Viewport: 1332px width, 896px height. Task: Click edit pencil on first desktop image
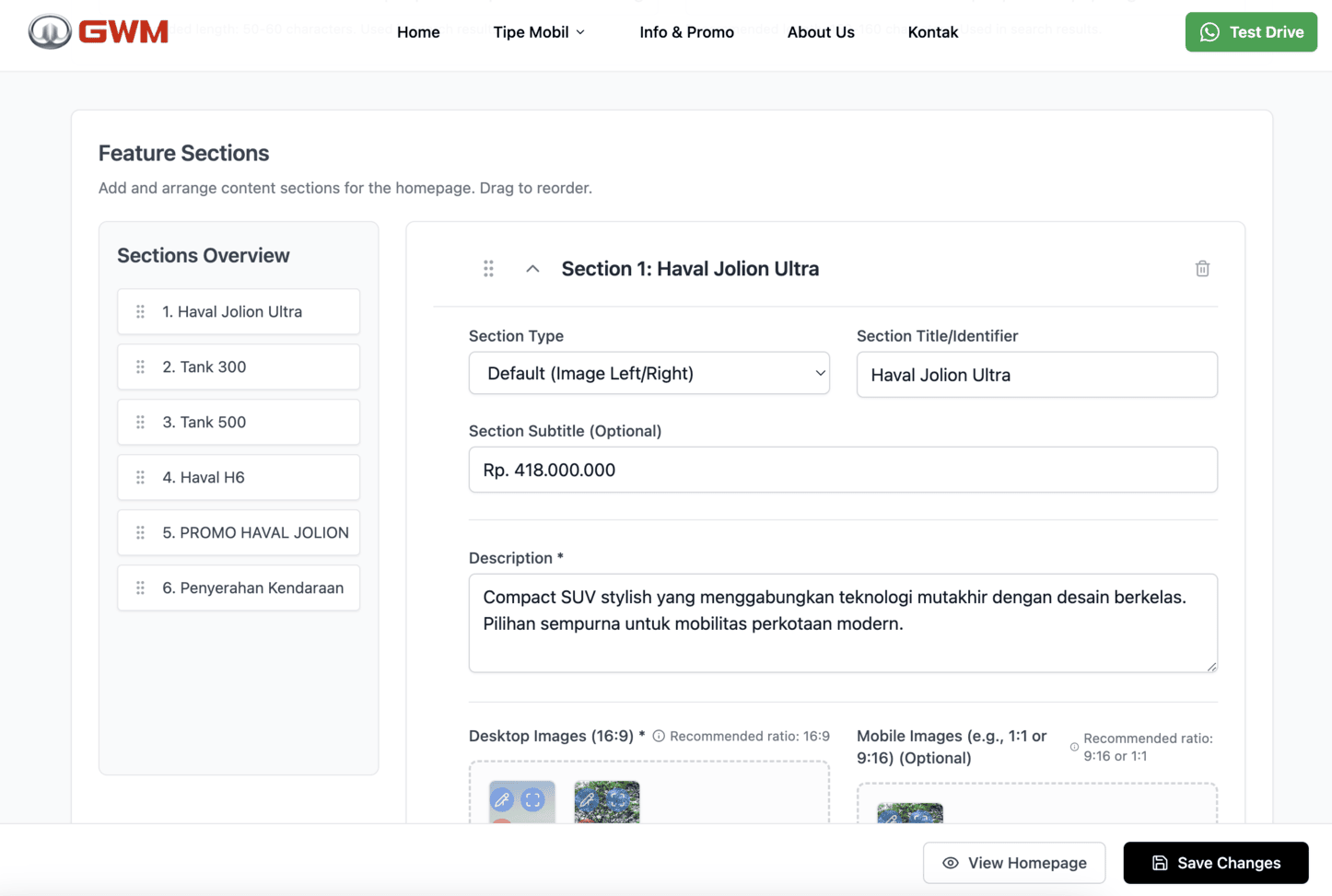pos(502,799)
